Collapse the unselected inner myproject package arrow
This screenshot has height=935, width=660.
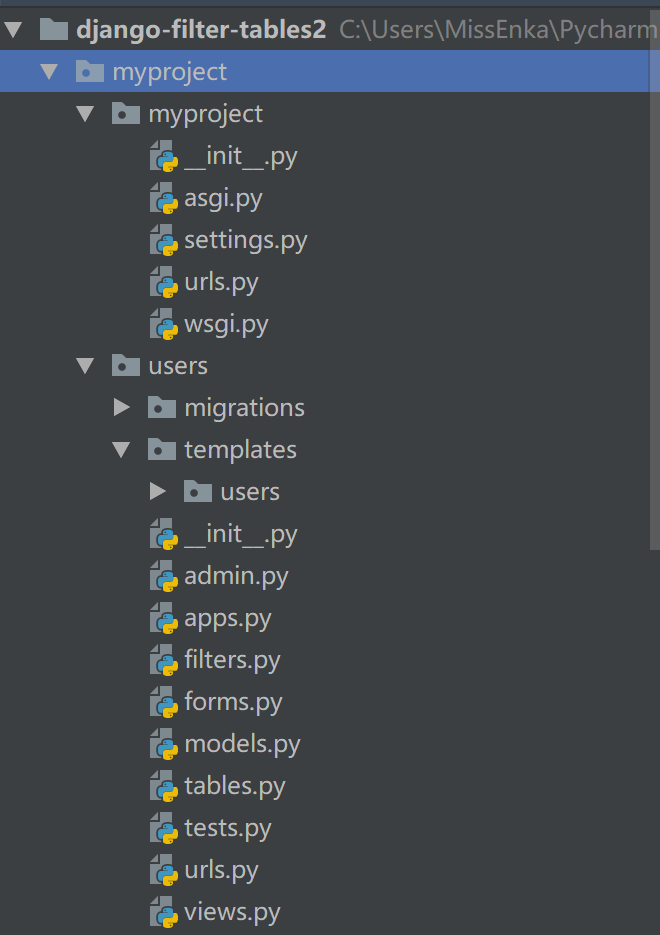pos(85,114)
